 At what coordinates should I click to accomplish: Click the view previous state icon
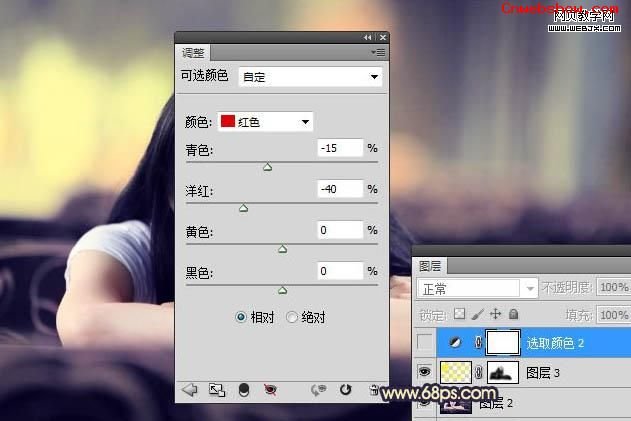coord(320,390)
